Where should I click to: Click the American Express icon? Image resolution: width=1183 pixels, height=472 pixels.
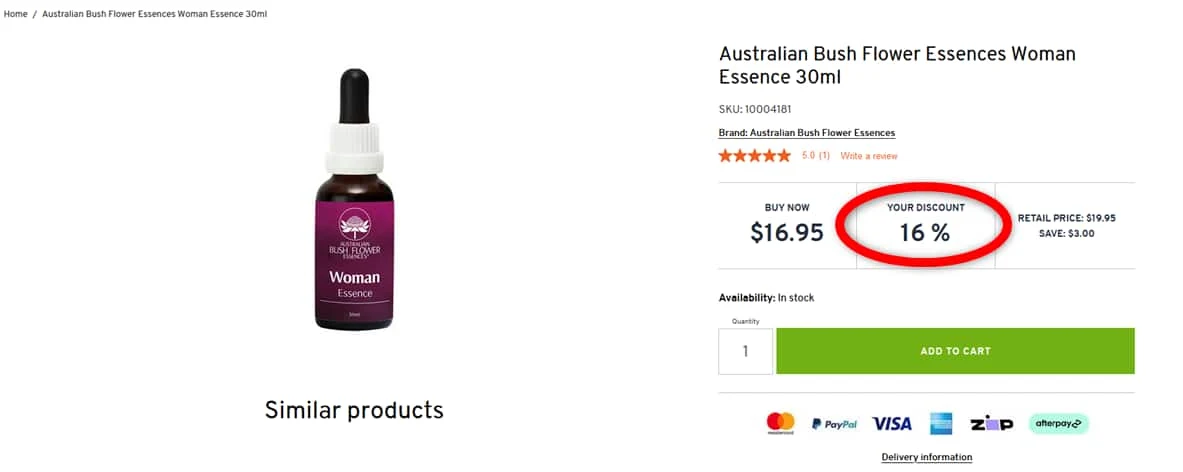tap(941, 424)
